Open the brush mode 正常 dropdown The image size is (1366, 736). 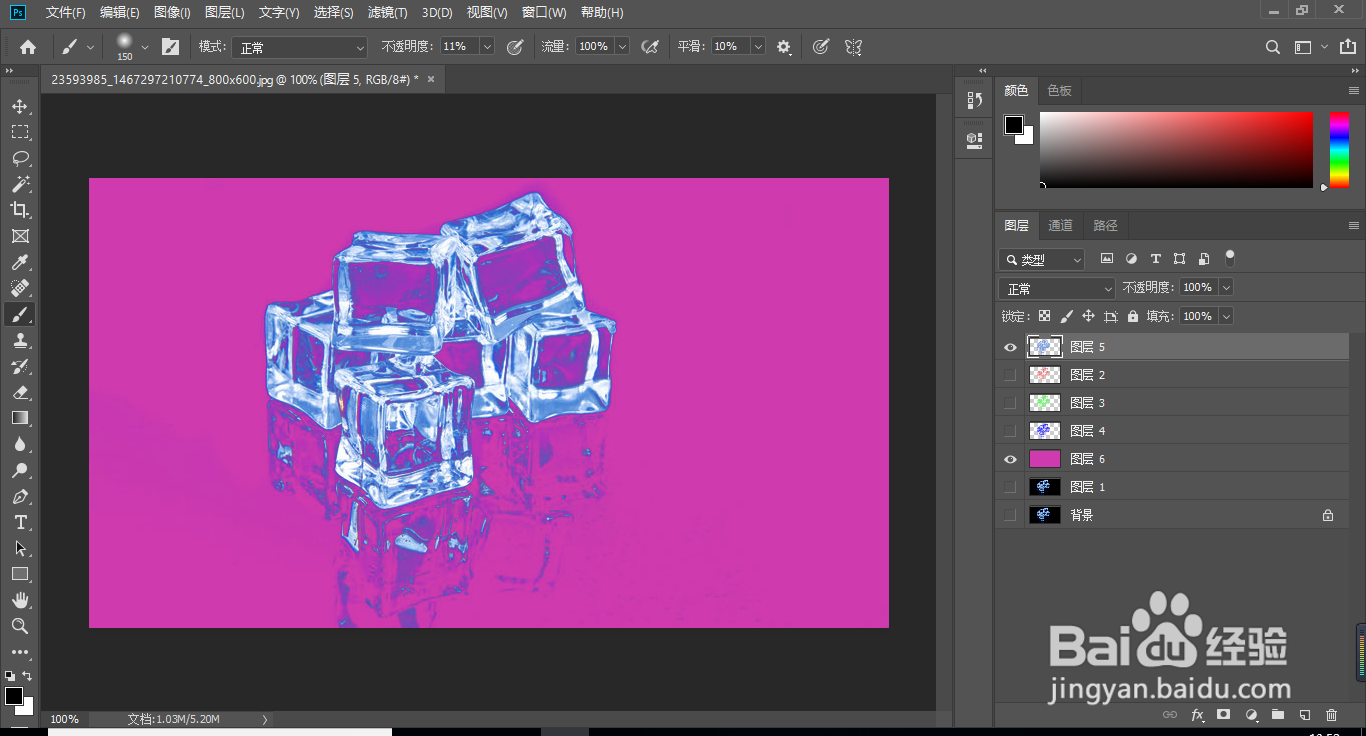(x=301, y=47)
